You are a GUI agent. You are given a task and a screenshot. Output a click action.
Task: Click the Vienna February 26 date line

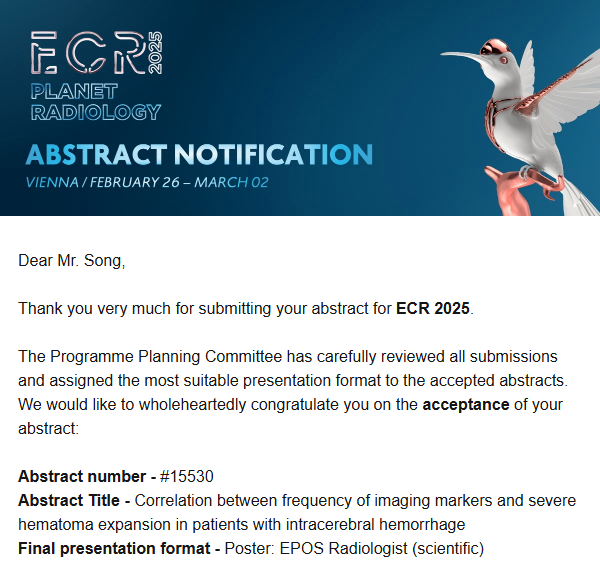point(147,182)
